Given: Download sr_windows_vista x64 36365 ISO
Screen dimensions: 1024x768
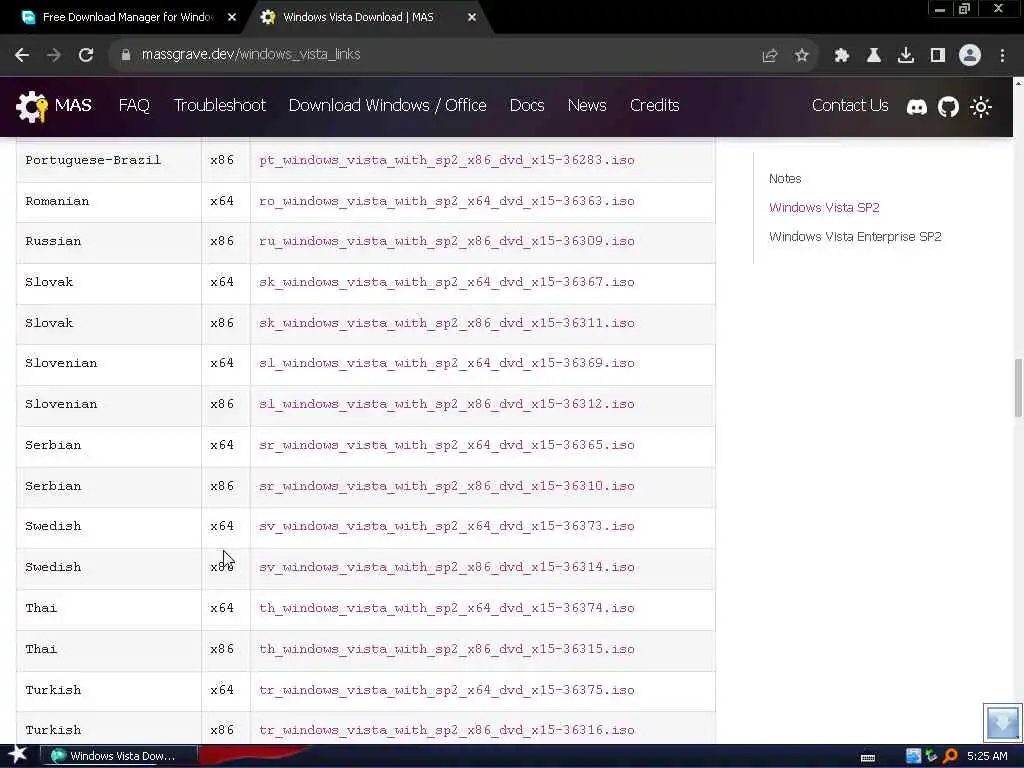Looking at the screenshot, I should click(x=447, y=445).
